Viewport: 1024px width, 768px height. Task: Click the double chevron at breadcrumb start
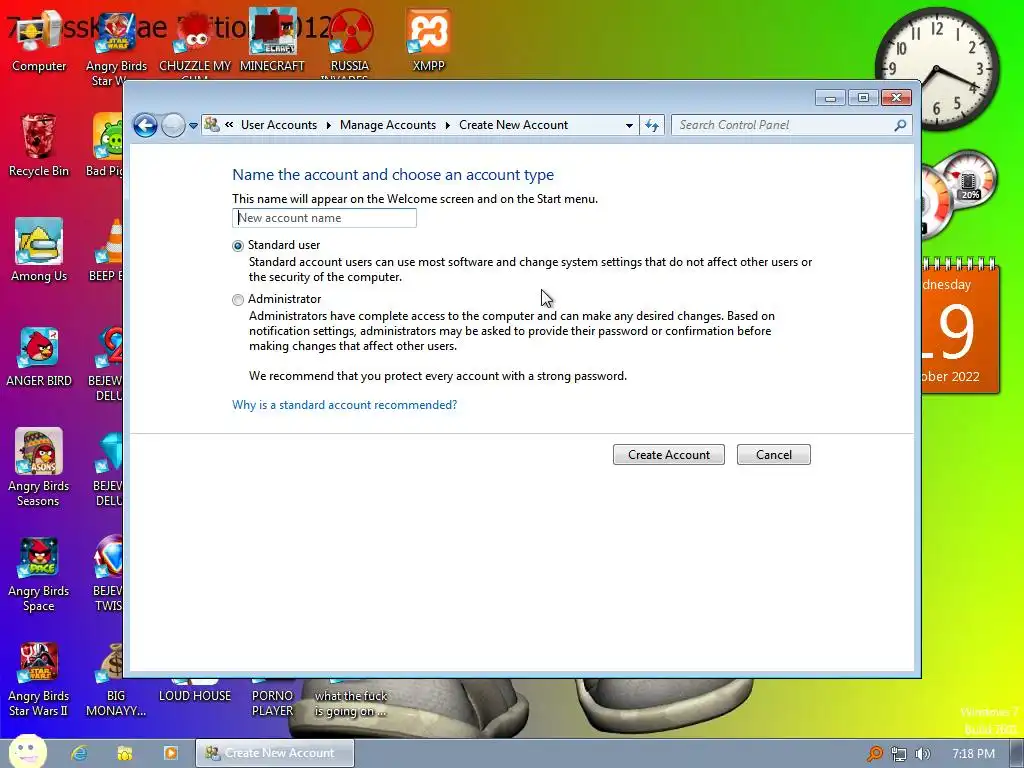(x=229, y=125)
